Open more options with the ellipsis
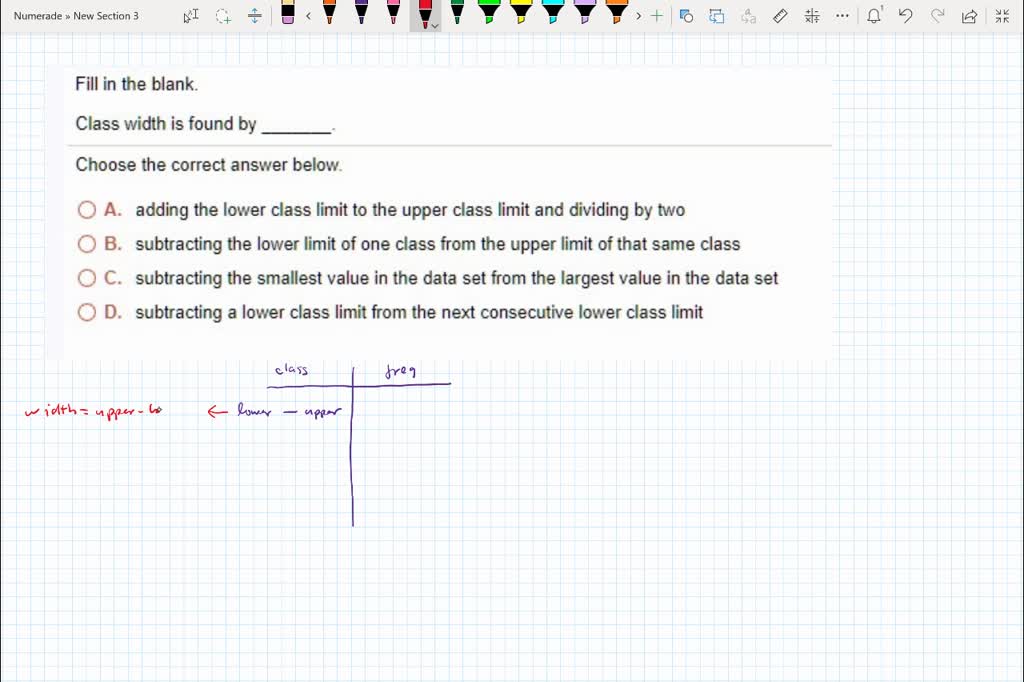1024x682 pixels. click(x=841, y=16)
